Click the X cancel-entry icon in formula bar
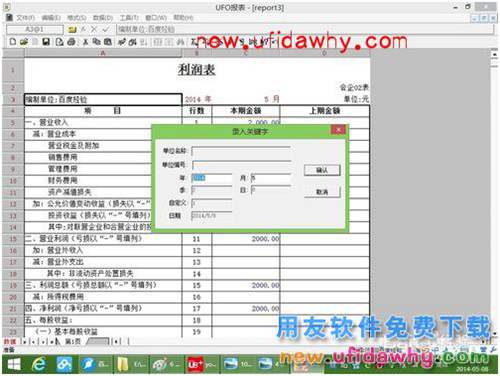500x376 pixels. point(94,30)
